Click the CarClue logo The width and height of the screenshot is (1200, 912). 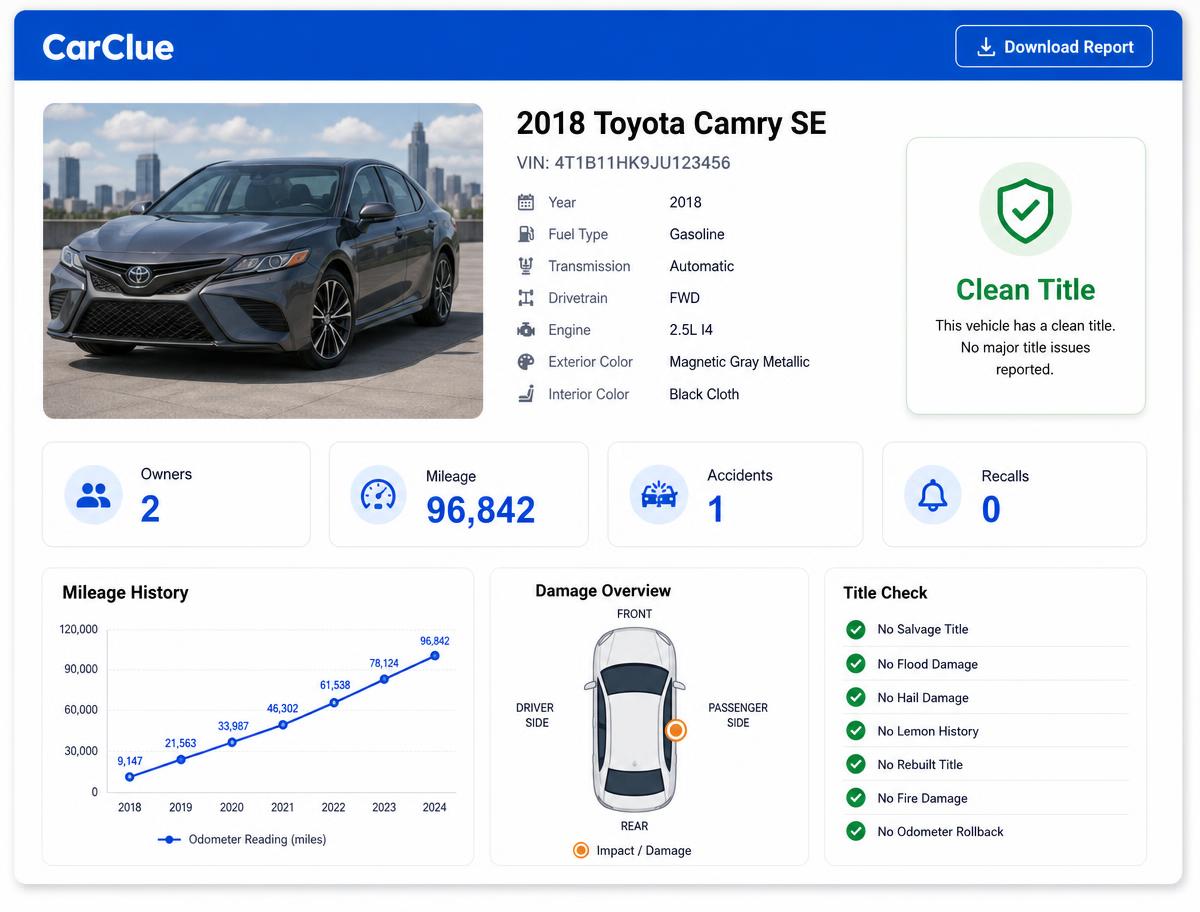108,47
